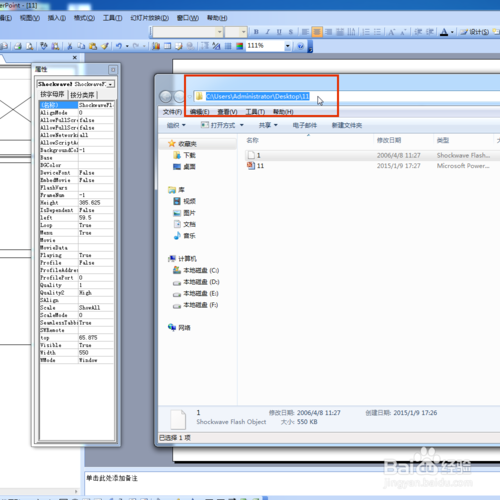Undo the last action in PowerPoint
The height and width of the screenshot is (500, 500).
click(119, 46)
